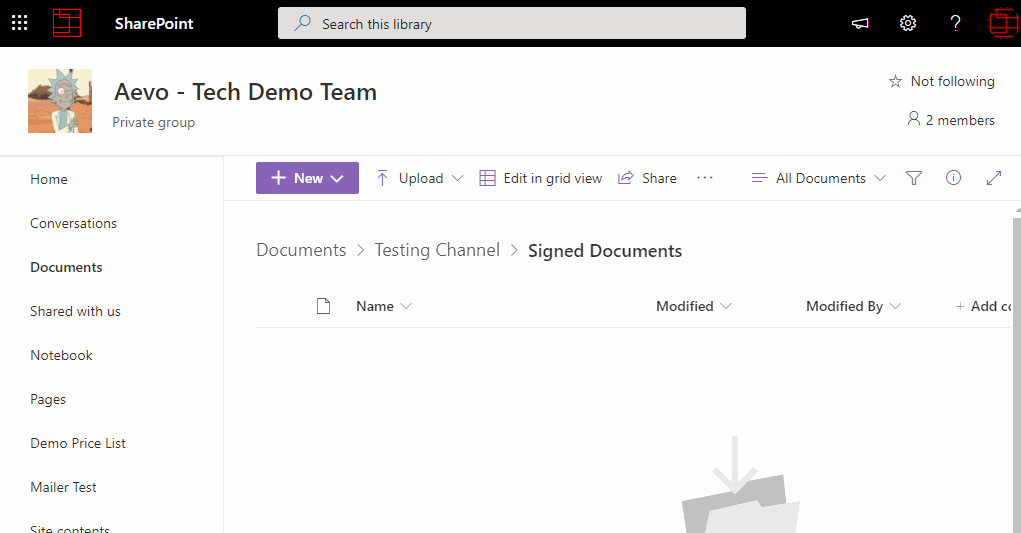1021x533 pixels.
Task: Click the Private group label
Action: (x=154, y=122)
